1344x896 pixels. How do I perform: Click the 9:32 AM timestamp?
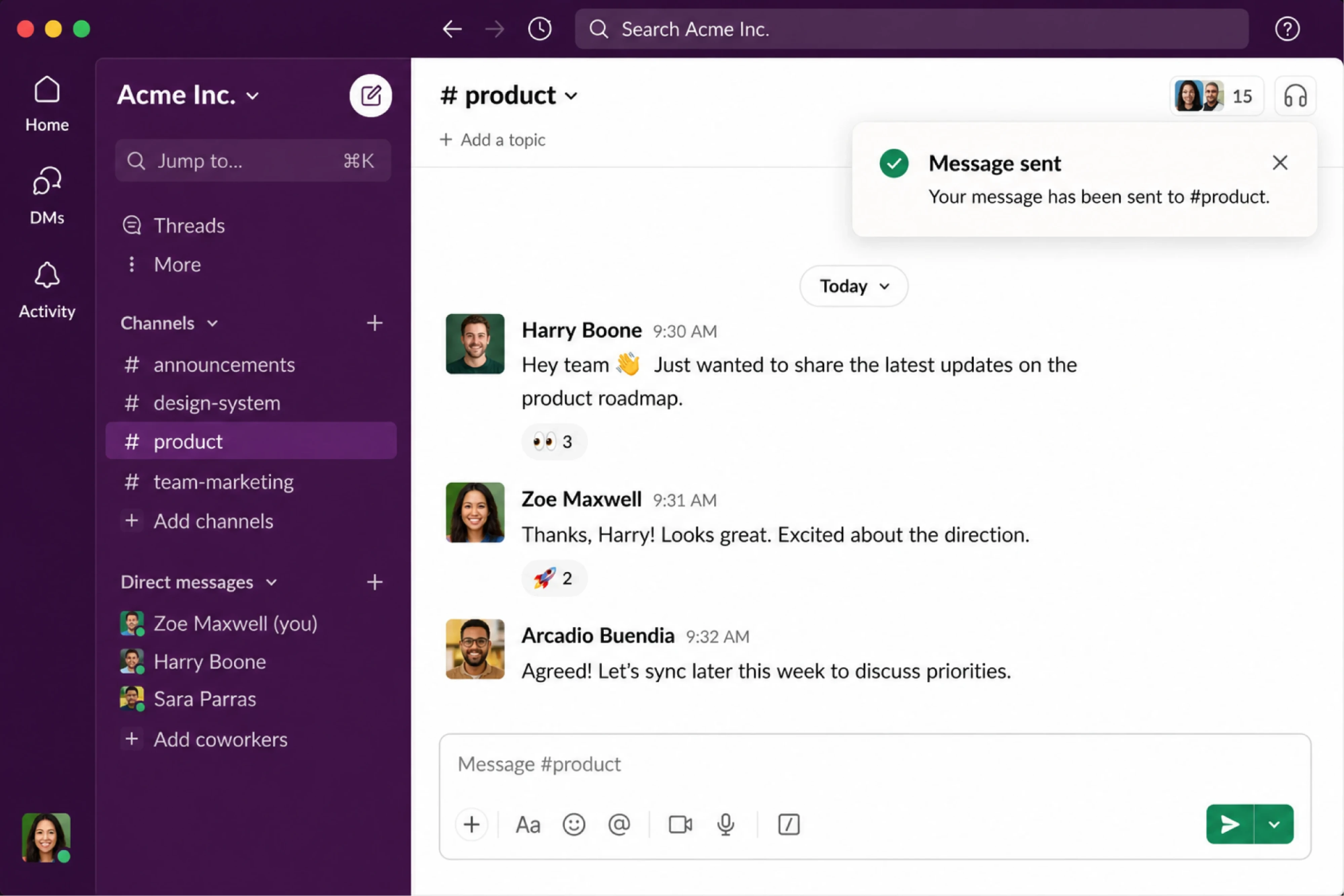[717, 637]
